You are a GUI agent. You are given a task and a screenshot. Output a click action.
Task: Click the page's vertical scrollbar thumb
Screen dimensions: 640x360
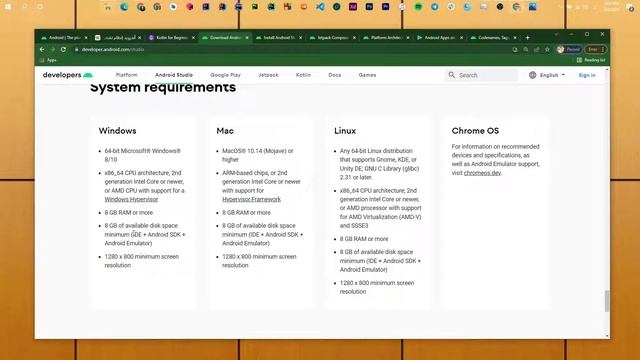click(607, 301)
